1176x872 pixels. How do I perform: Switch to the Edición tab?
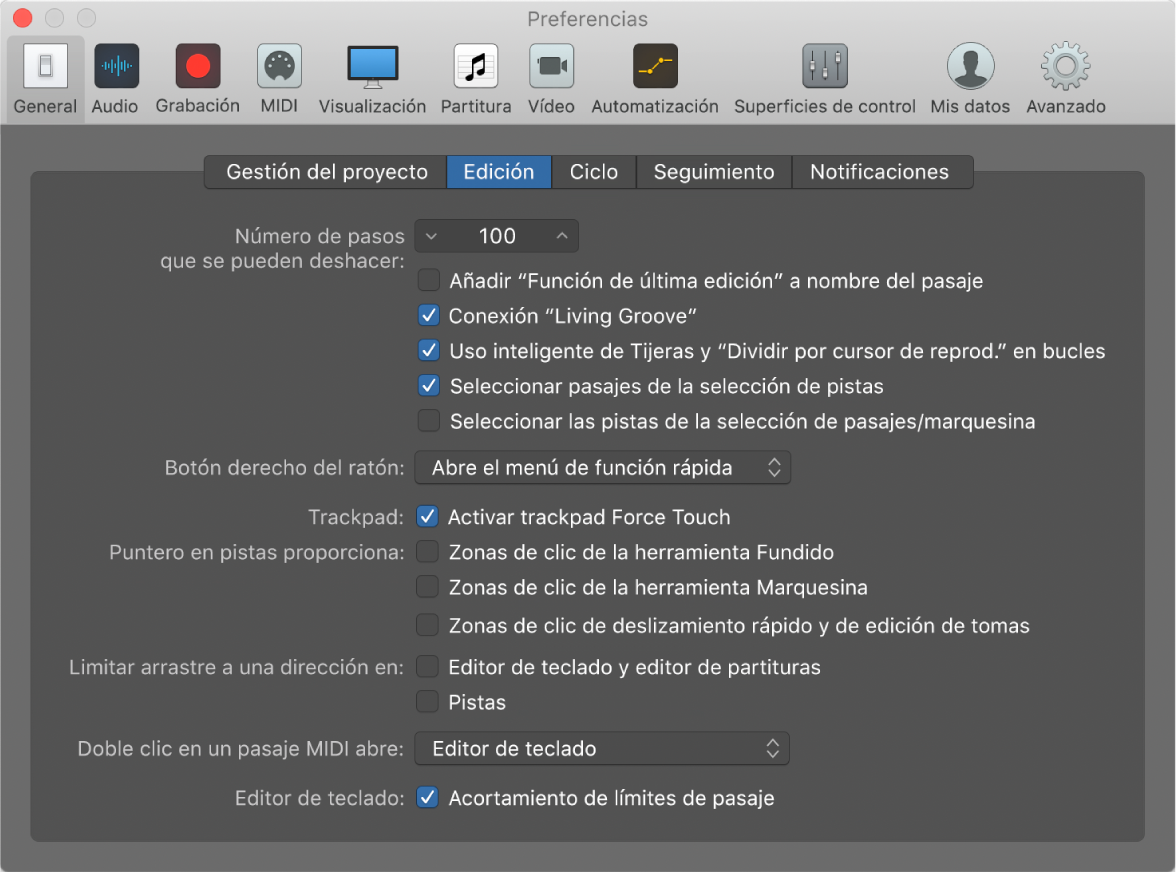[499, 172]
